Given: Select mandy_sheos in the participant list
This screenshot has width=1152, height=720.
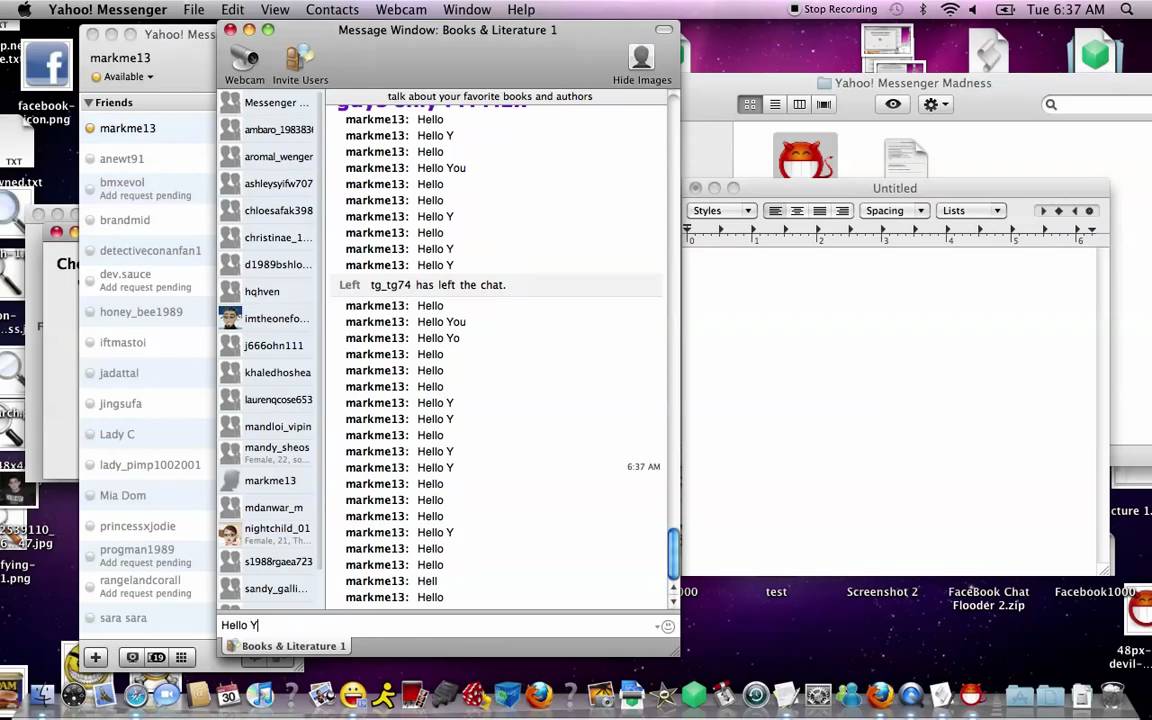Looking at the screenshot, I should click(x=268, y=453).
